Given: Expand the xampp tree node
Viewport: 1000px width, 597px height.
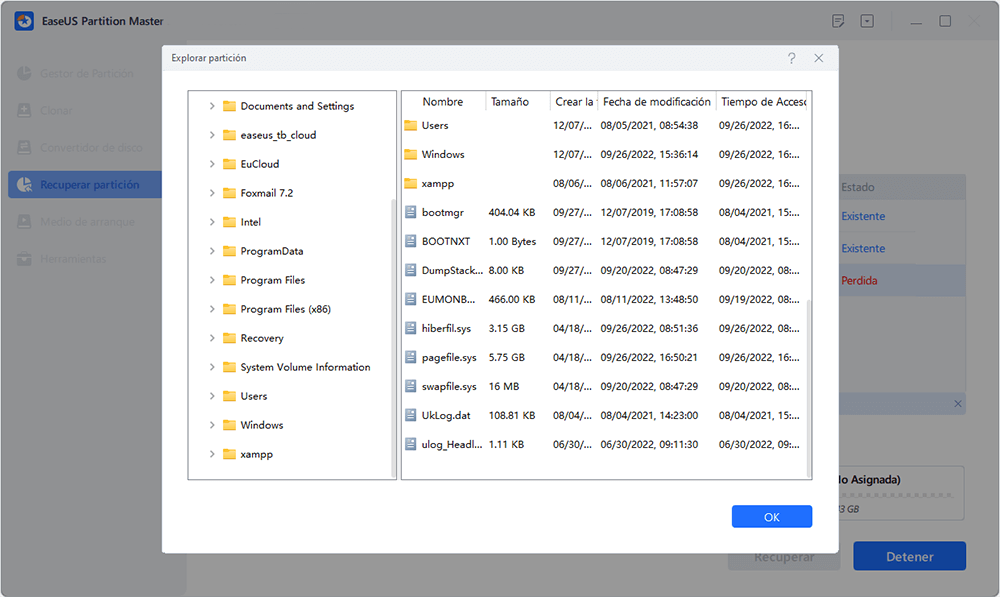Looking at the screenshot, I should pyautogui.click(x=212, y=454).
